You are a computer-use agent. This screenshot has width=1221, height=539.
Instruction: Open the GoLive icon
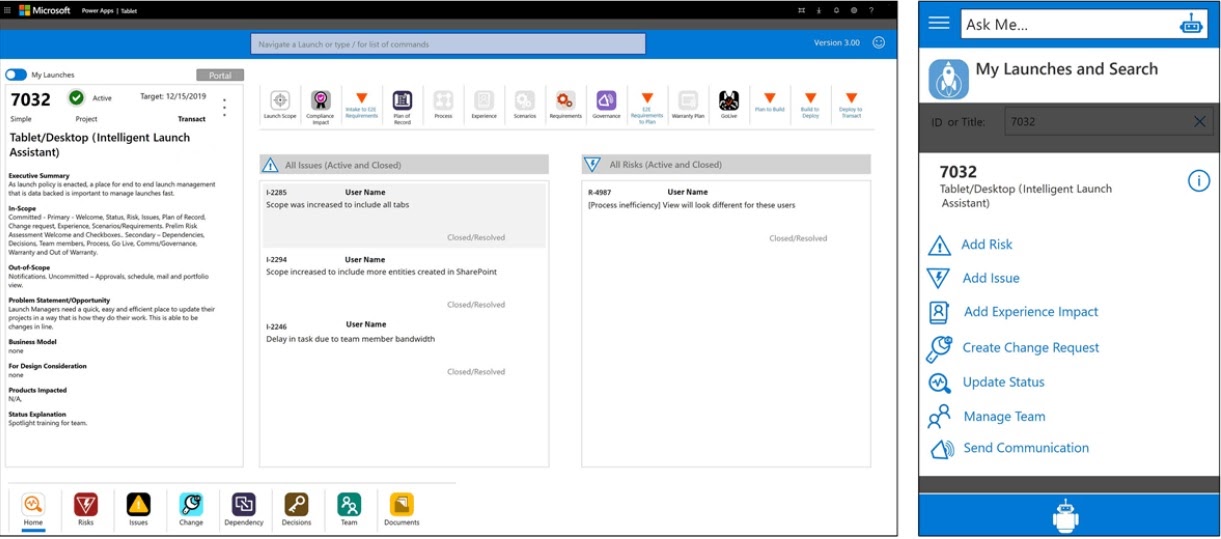[x=728, y=100]
